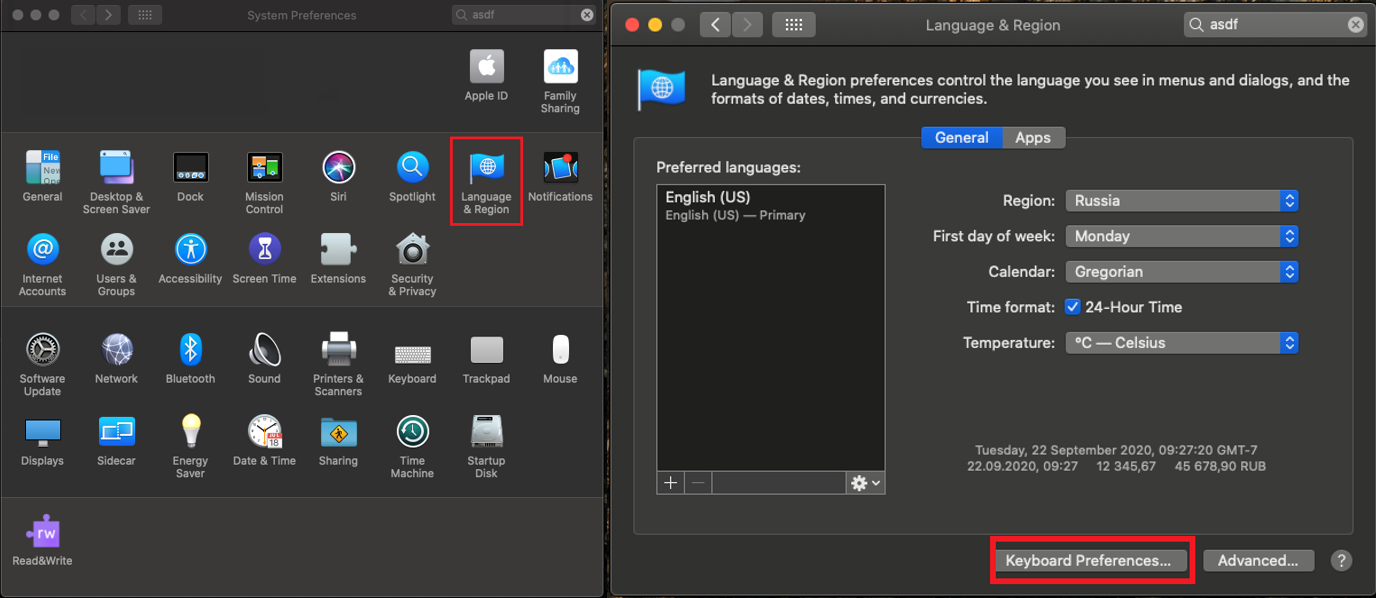1376x598 pixels.
Task: Switch to the Apps tab
Action: tap(1033, 138)
